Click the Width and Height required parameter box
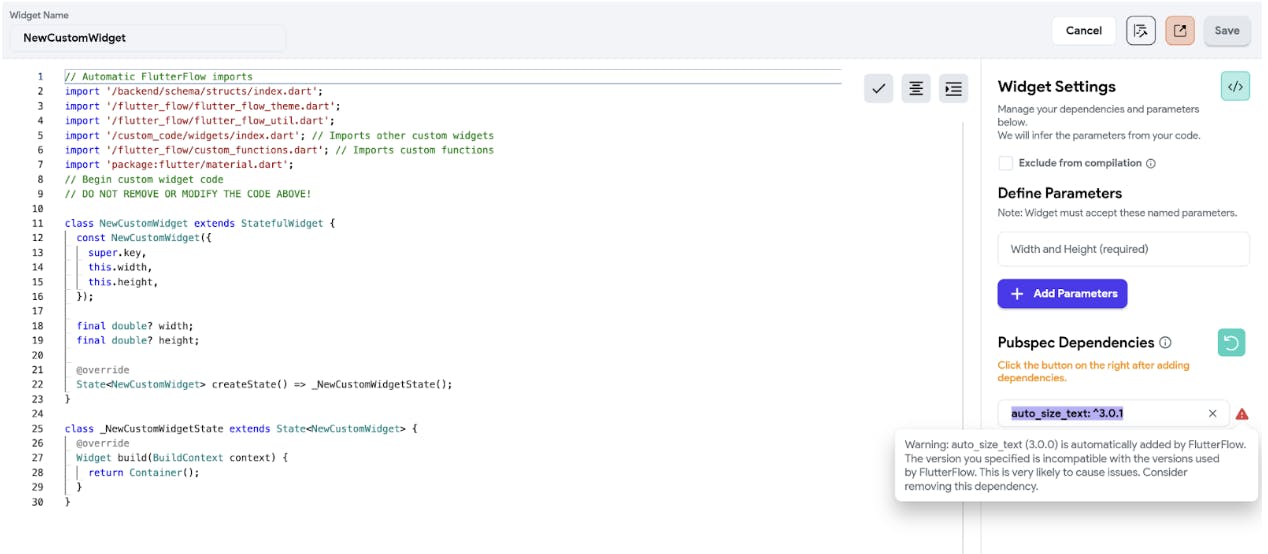 (x=1123, y=249)
